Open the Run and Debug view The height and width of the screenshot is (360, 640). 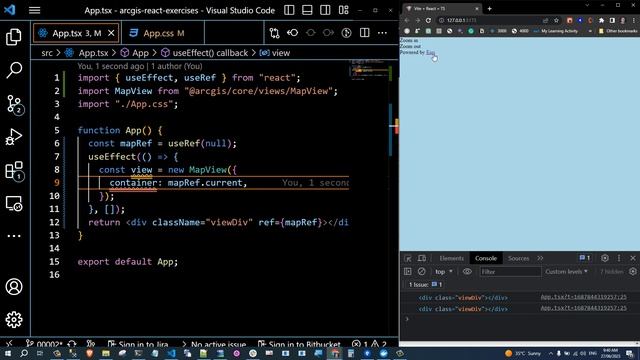tap(14, 137)
